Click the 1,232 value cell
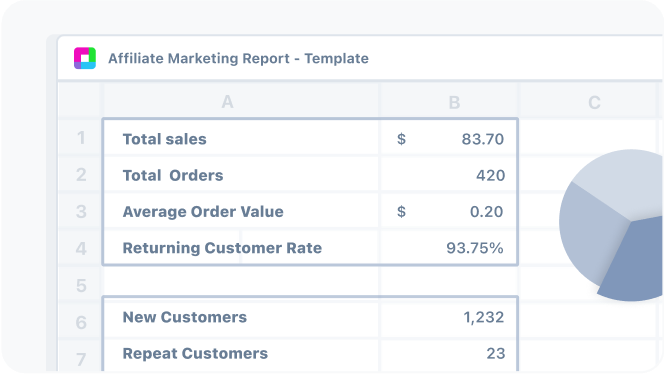 tap(448, 317)
